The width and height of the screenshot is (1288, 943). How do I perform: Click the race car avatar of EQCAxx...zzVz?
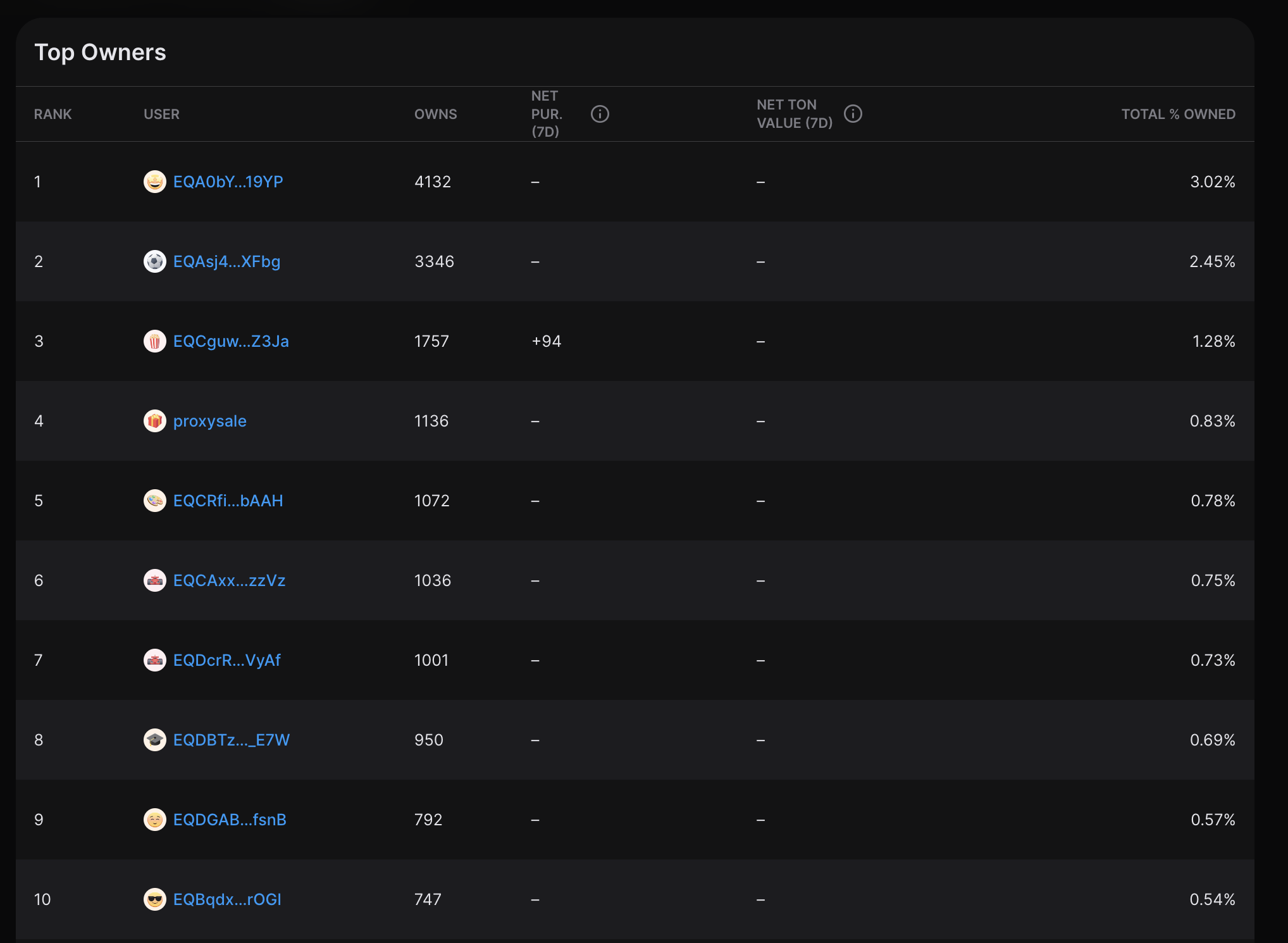(154, 581)
